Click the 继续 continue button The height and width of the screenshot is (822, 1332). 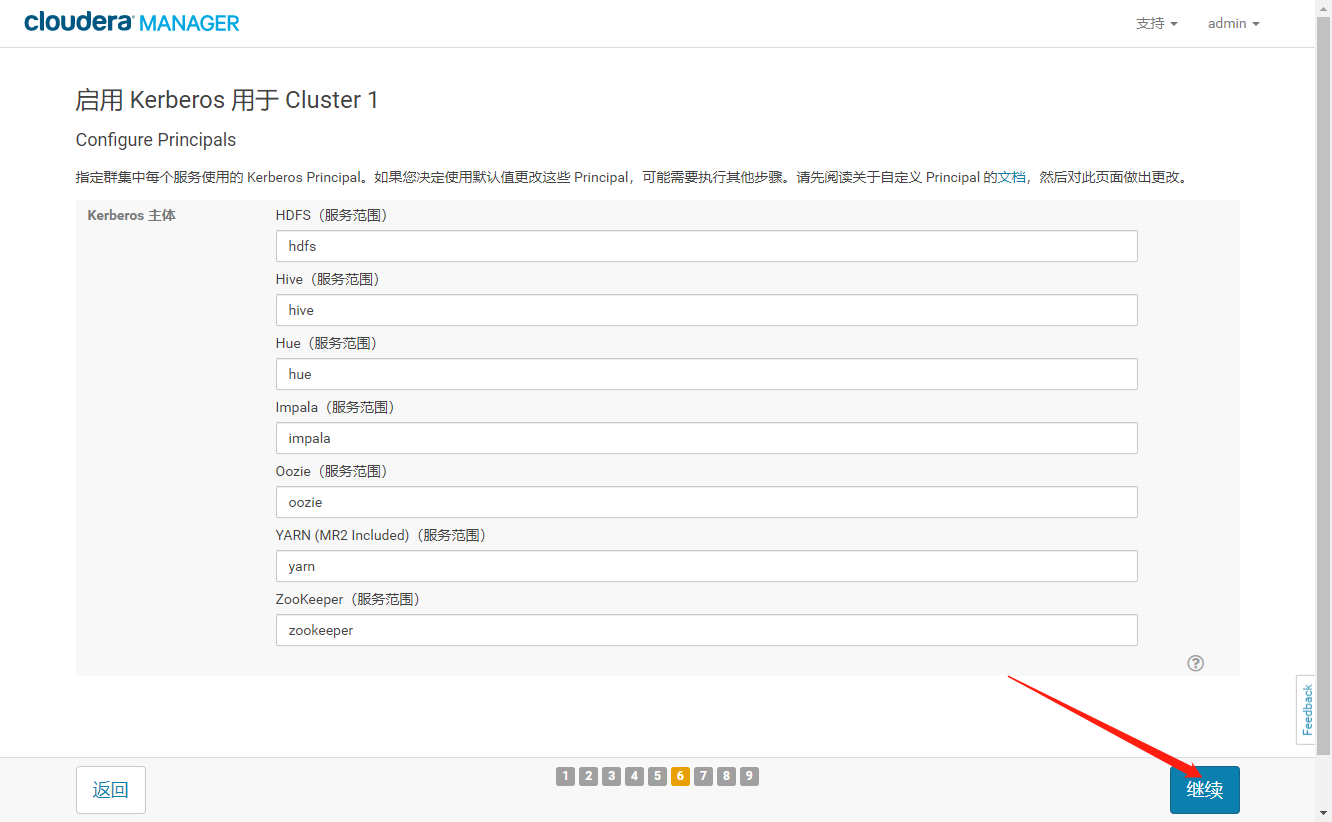[x=1204, y=790]
